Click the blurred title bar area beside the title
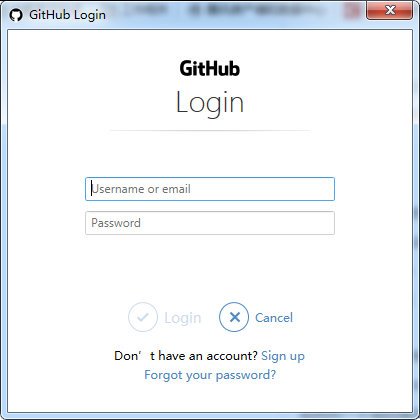This screenshot has height=420, width=420. click(x=233, y=11)
